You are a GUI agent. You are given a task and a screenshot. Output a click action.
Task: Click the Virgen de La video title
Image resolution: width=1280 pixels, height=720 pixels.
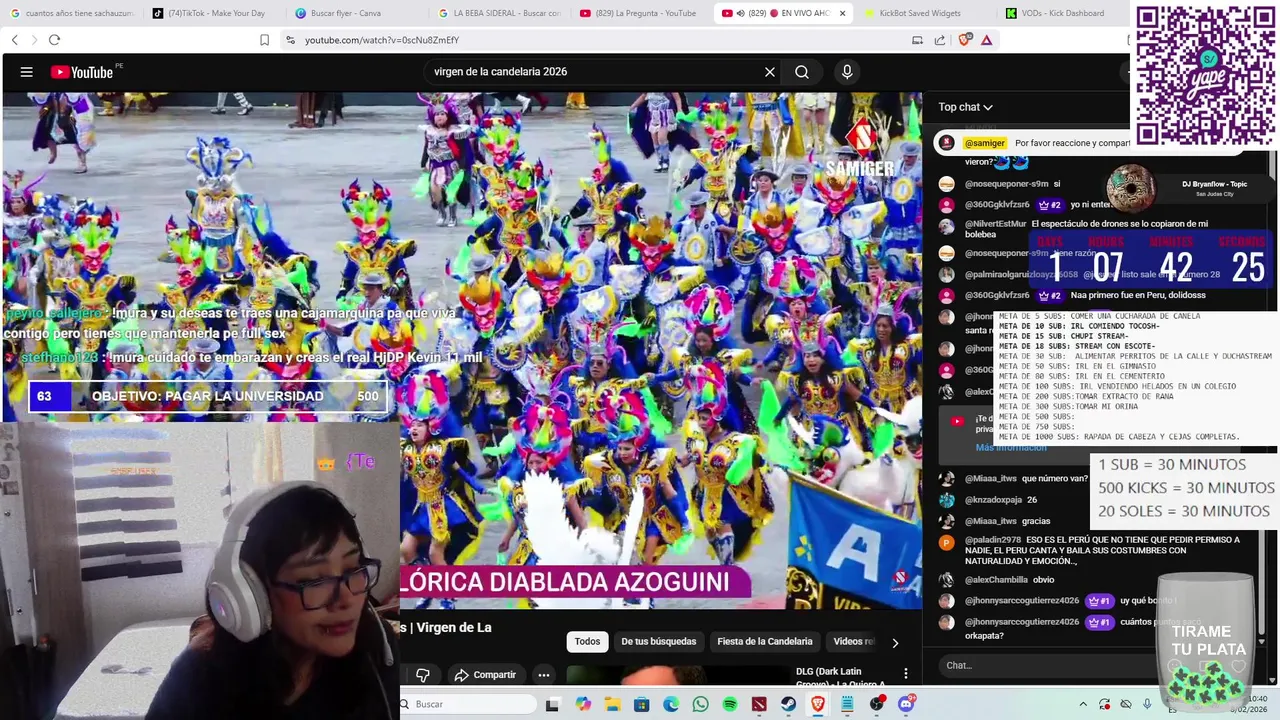pos(447,627)
